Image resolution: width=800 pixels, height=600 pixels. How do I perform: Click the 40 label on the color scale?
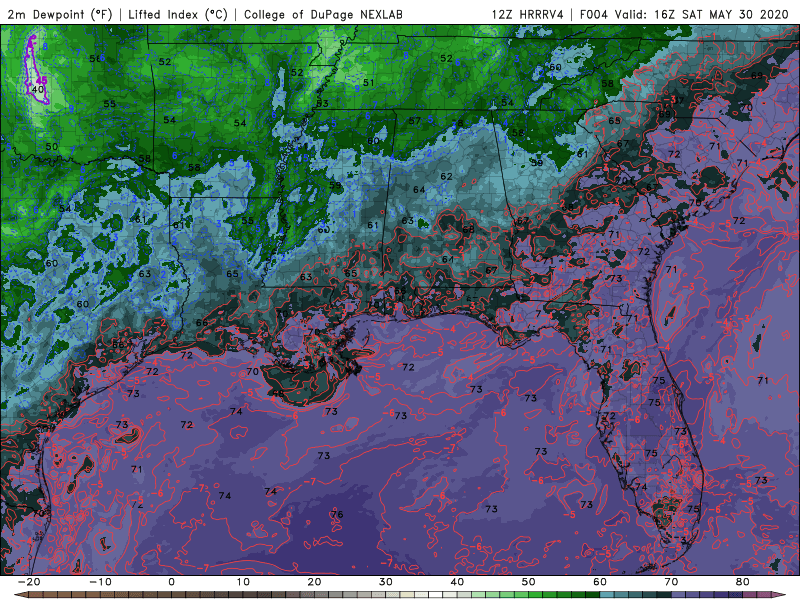tap(457, 582)
